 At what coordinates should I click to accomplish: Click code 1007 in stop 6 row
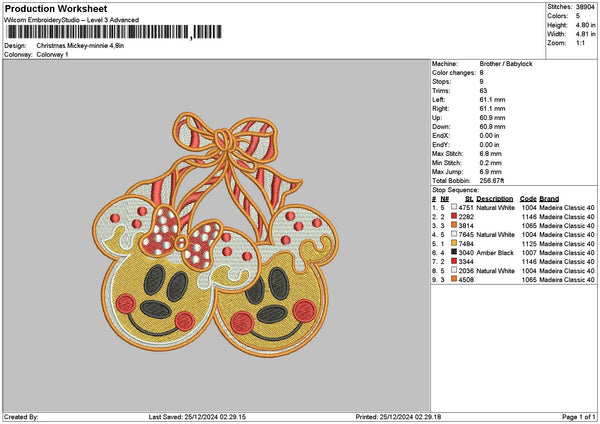pos(529,253)
